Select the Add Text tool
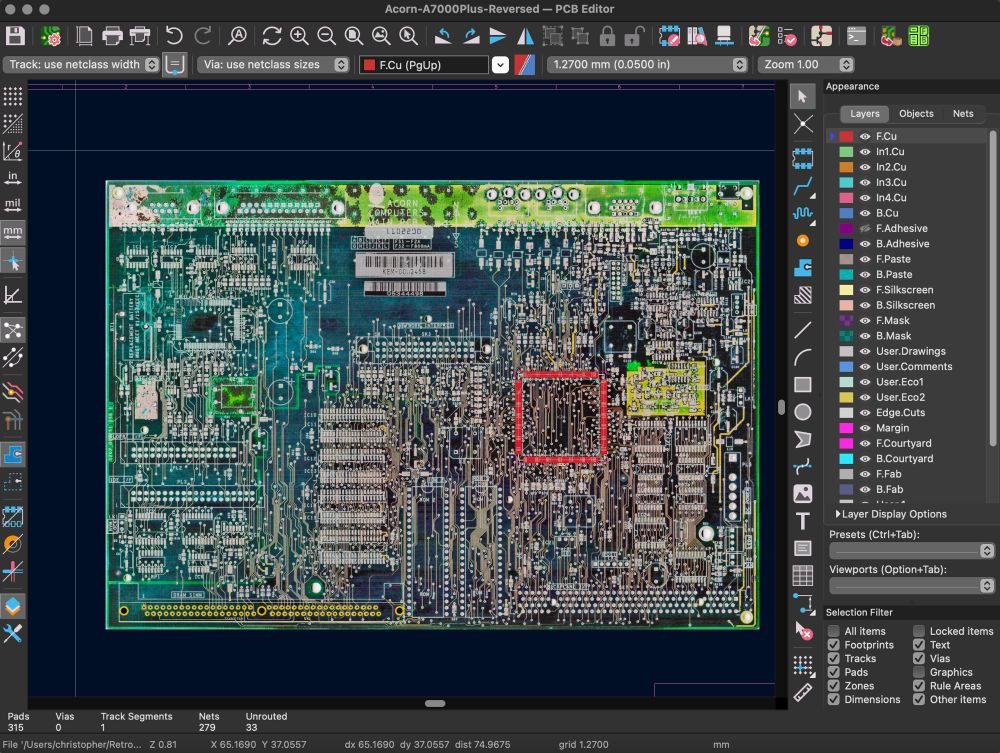The image size is (1000, 753). [802, 521]
